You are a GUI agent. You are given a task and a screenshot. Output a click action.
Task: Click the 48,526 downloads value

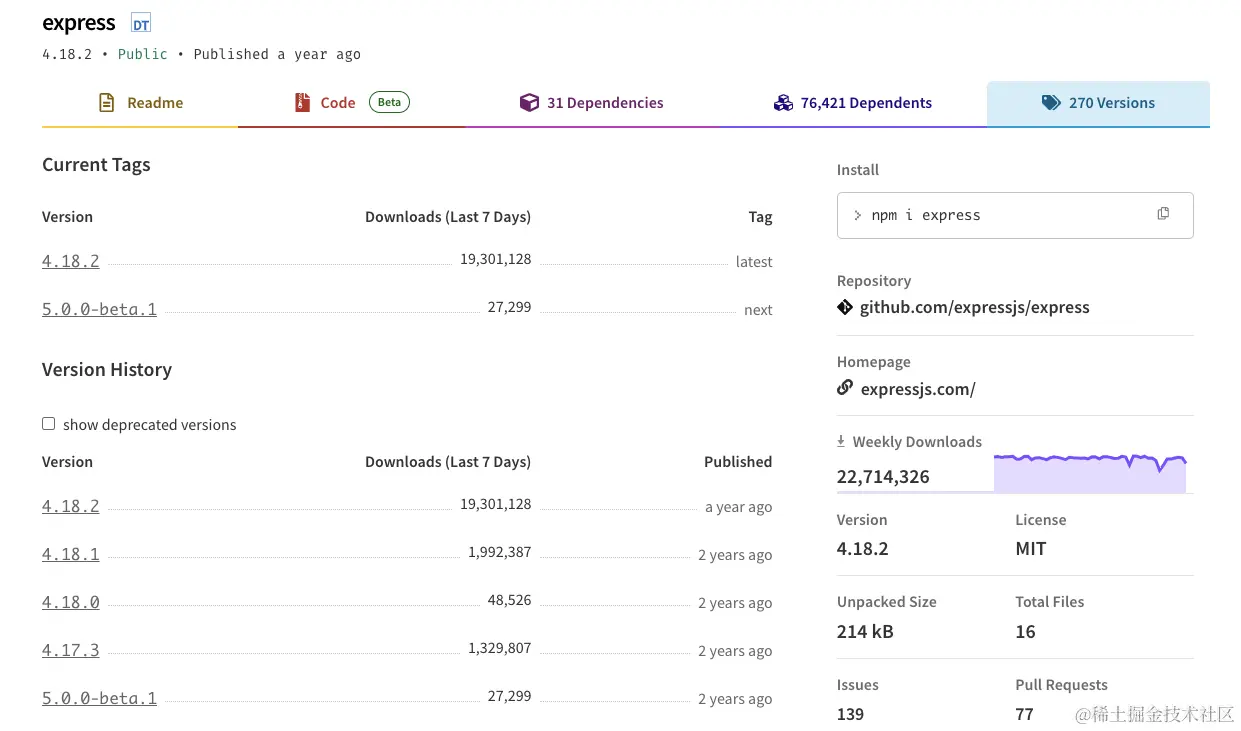tap(509, 600)
